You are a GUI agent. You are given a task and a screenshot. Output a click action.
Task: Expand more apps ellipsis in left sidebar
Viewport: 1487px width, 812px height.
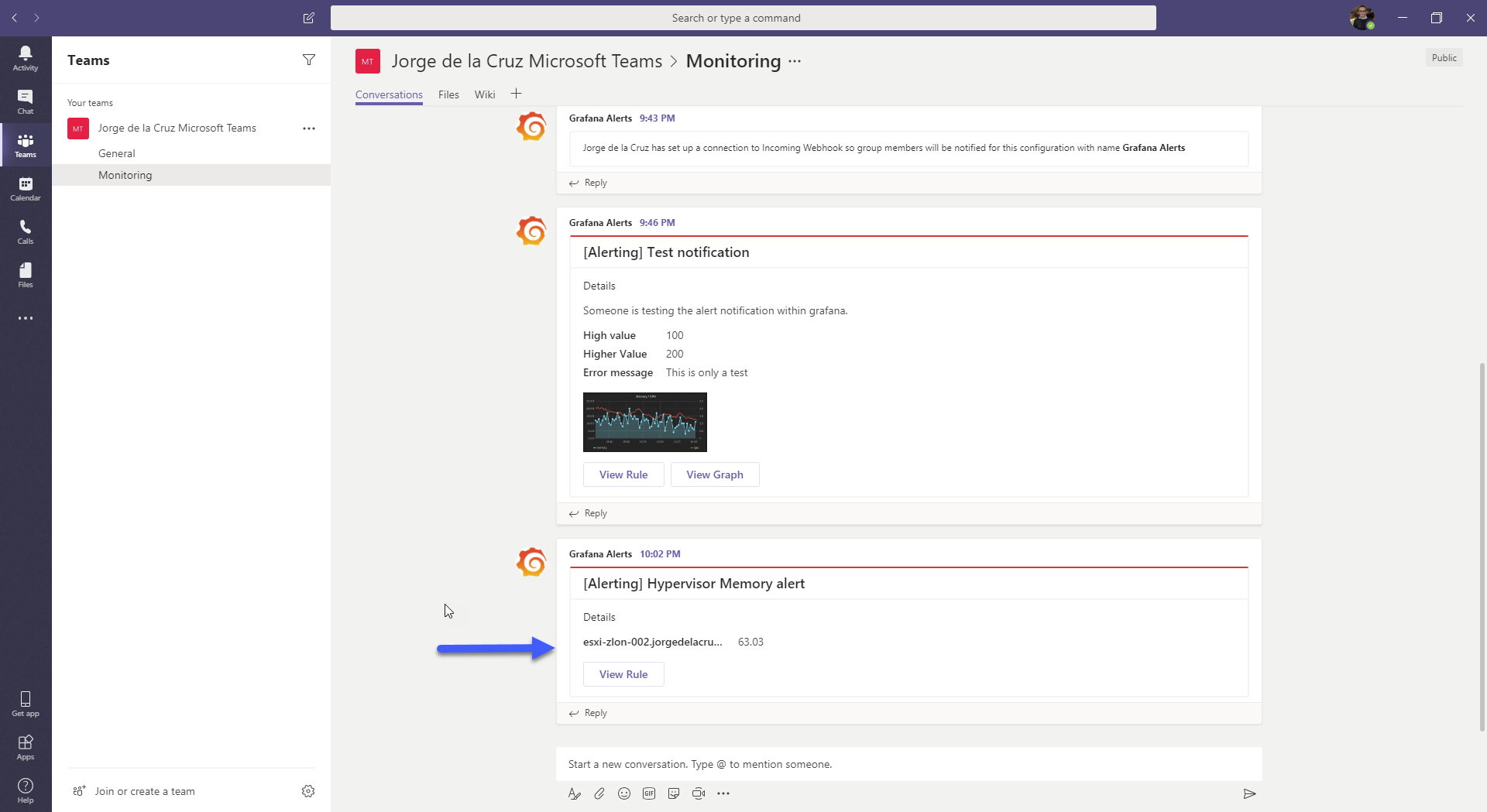[26, 318]
